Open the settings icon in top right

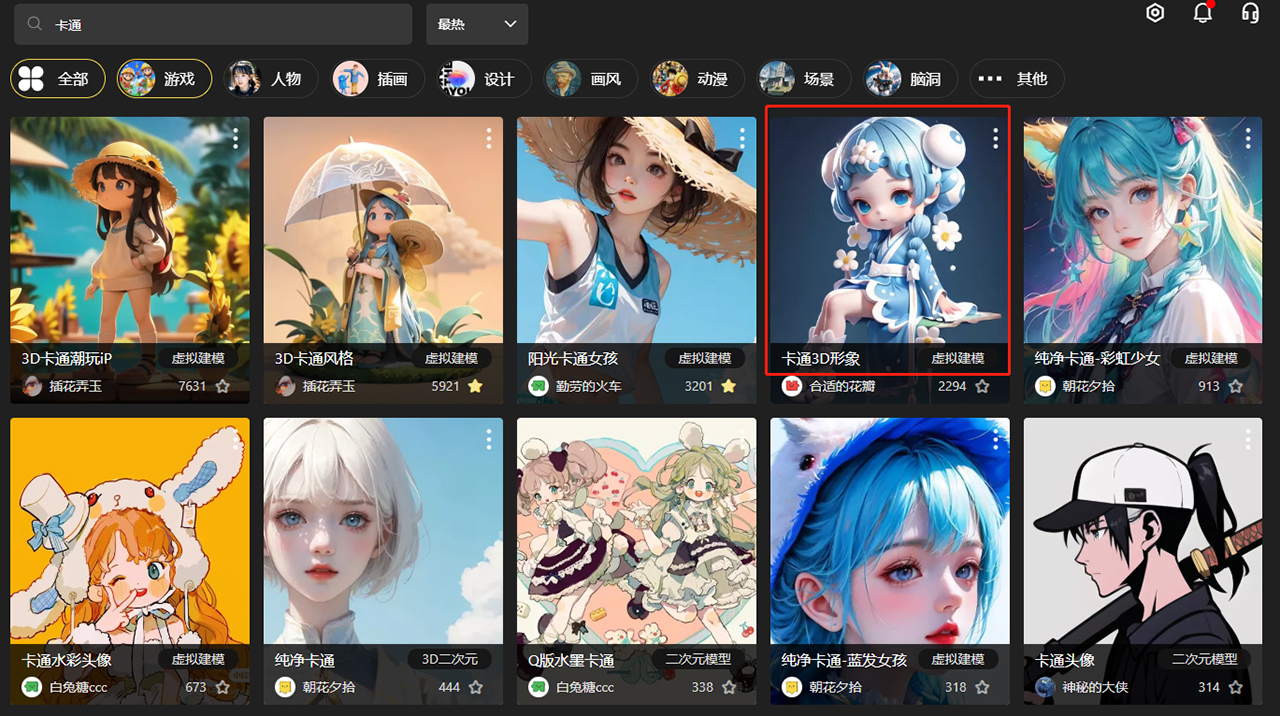(1155, 13)
